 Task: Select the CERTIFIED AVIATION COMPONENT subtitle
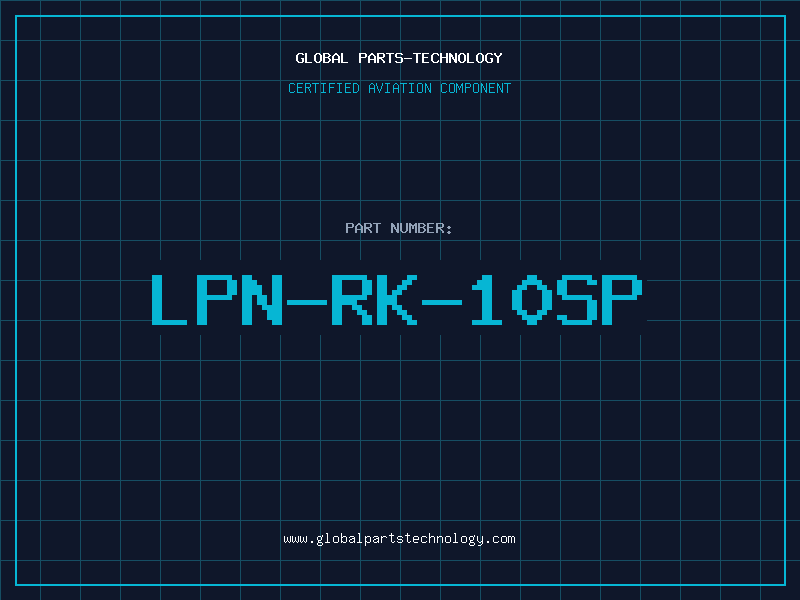coord(399,88)
